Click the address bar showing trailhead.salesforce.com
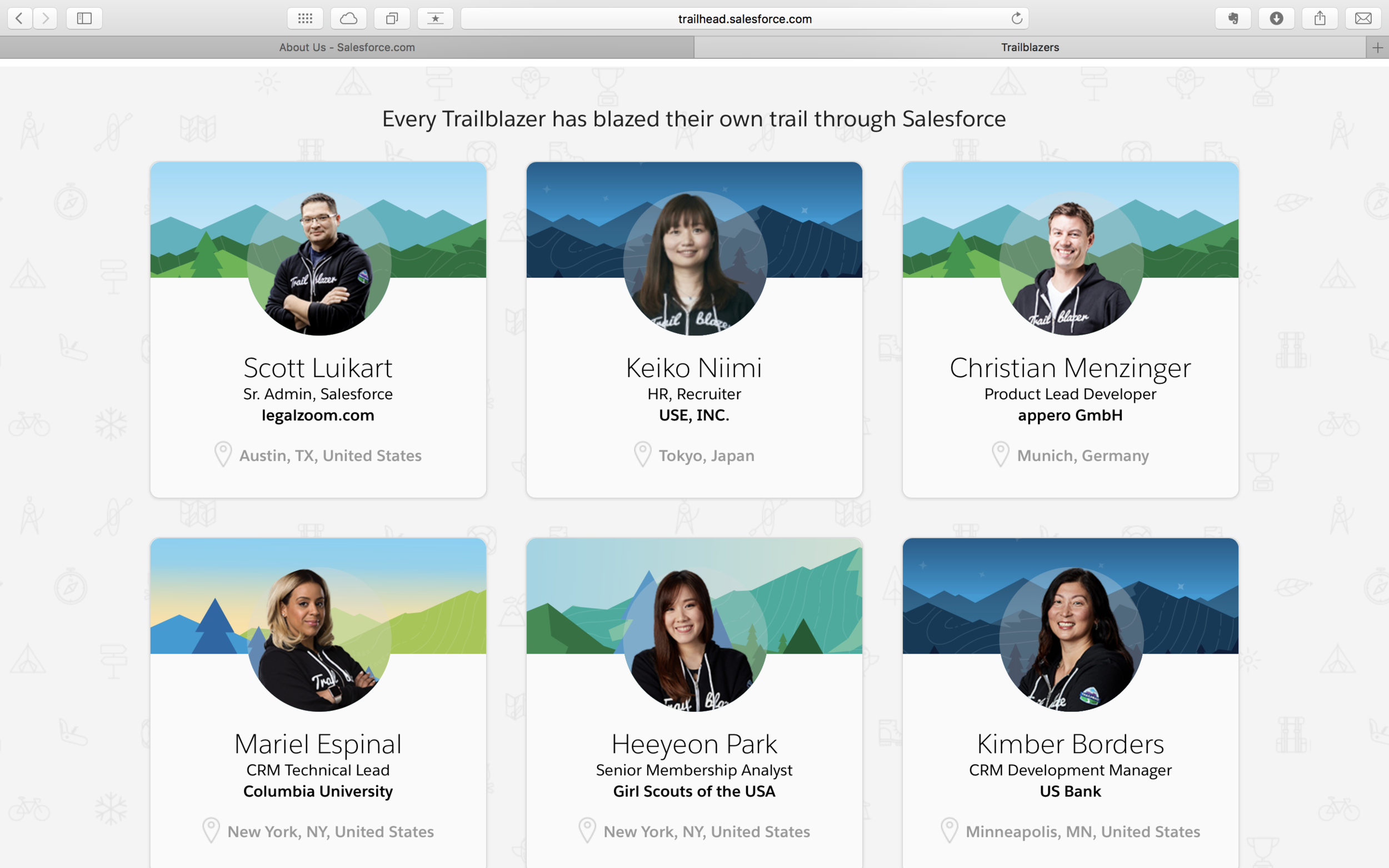This screenshot has width=1389, height=868. (743, 18)
